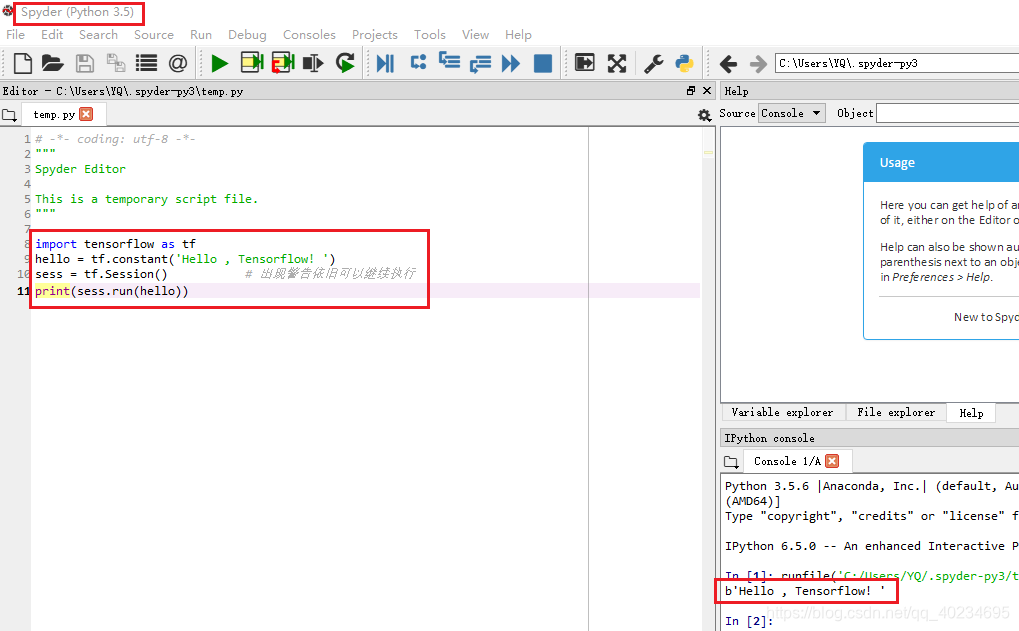Close Console 1/A tab
The image size is (1019, 631).
tap(832, 461)
